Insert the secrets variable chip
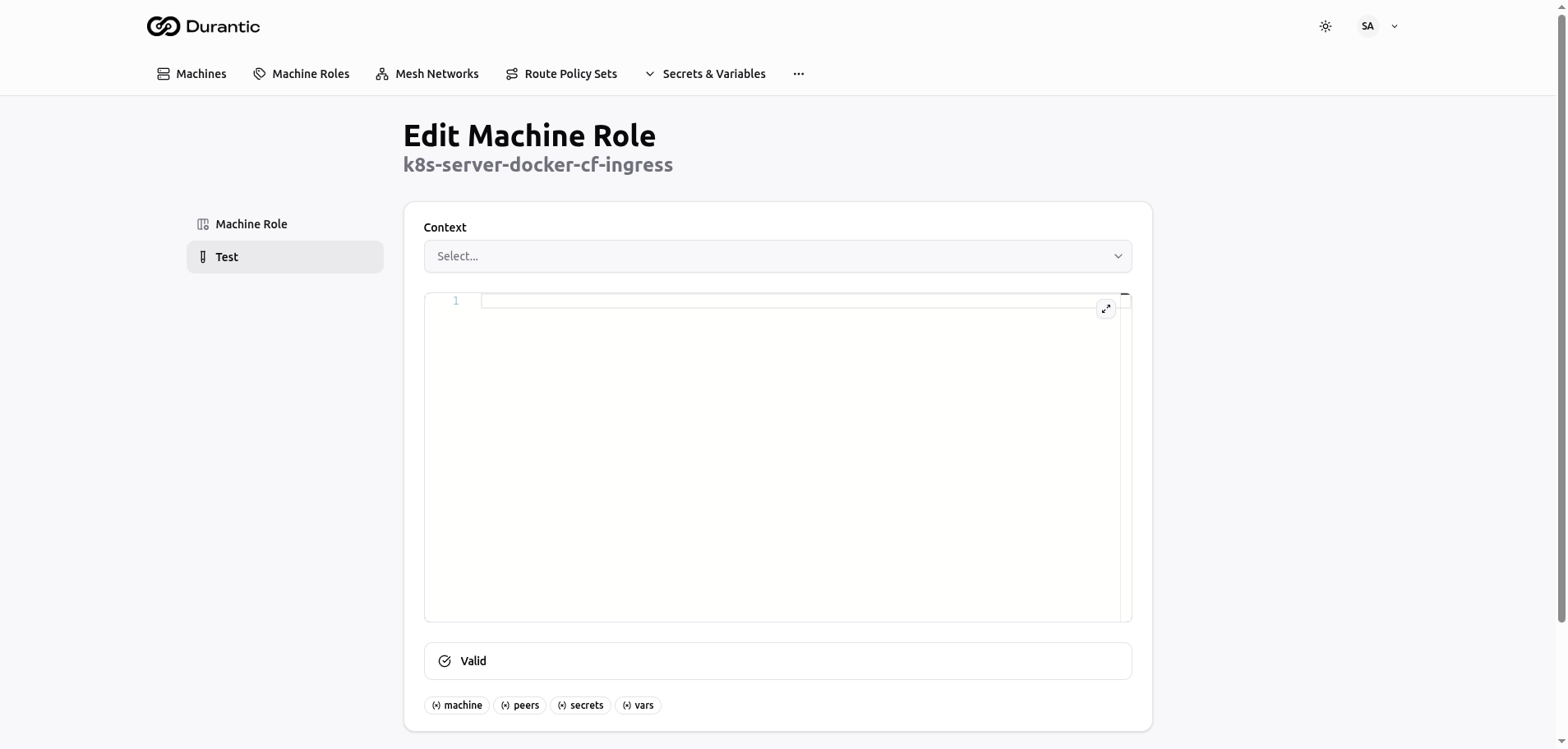1568x749 pixels. click(580, 705)
